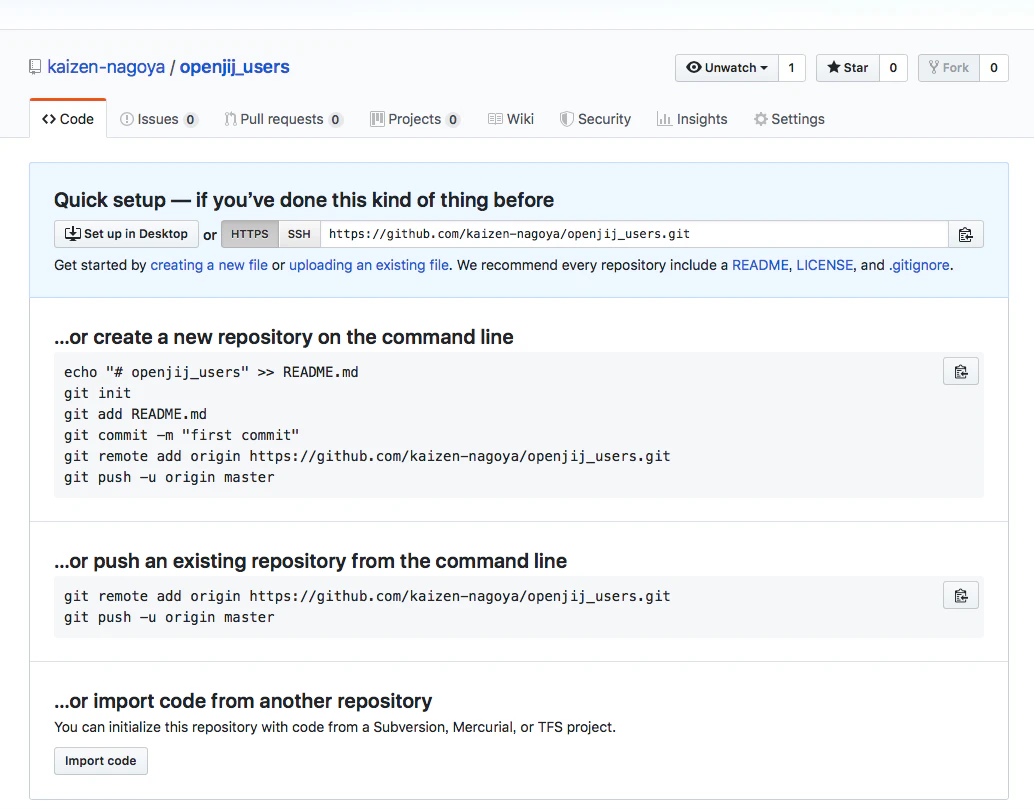Follow the creating a new file link
This screenshot has width=1034, height=809.
click(209, 265)
